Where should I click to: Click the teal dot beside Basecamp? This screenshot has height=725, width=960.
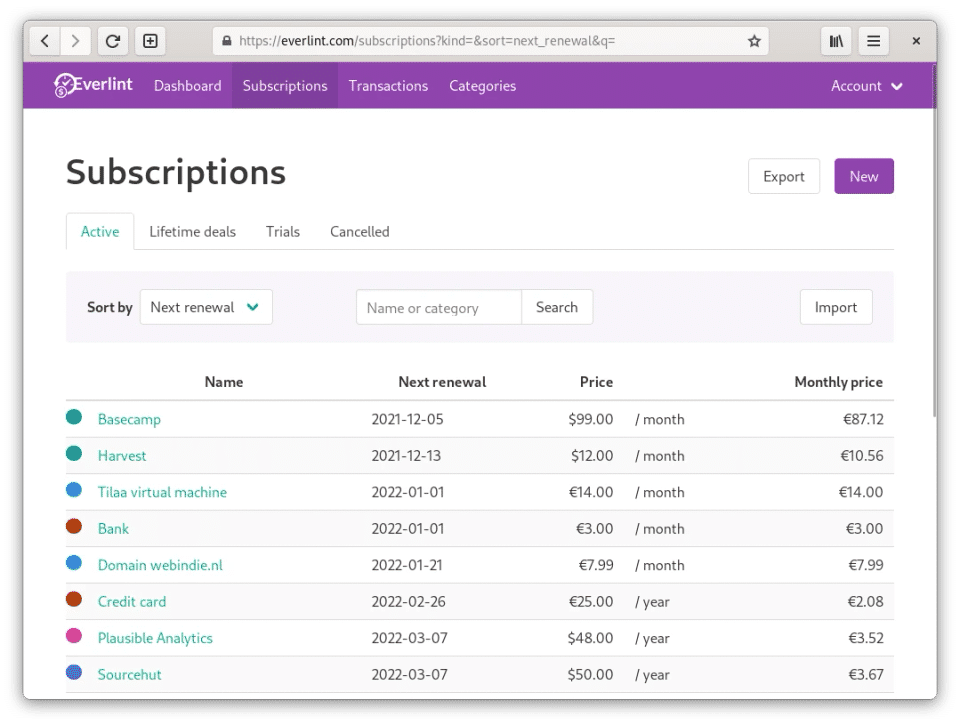pyautogui.click(x=74, y=417)
